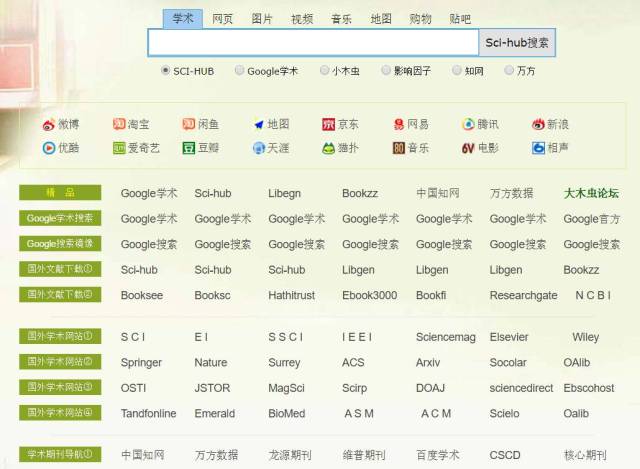Open the CSCD link
This screenshot has width=640, height=469.
[505, 455]
